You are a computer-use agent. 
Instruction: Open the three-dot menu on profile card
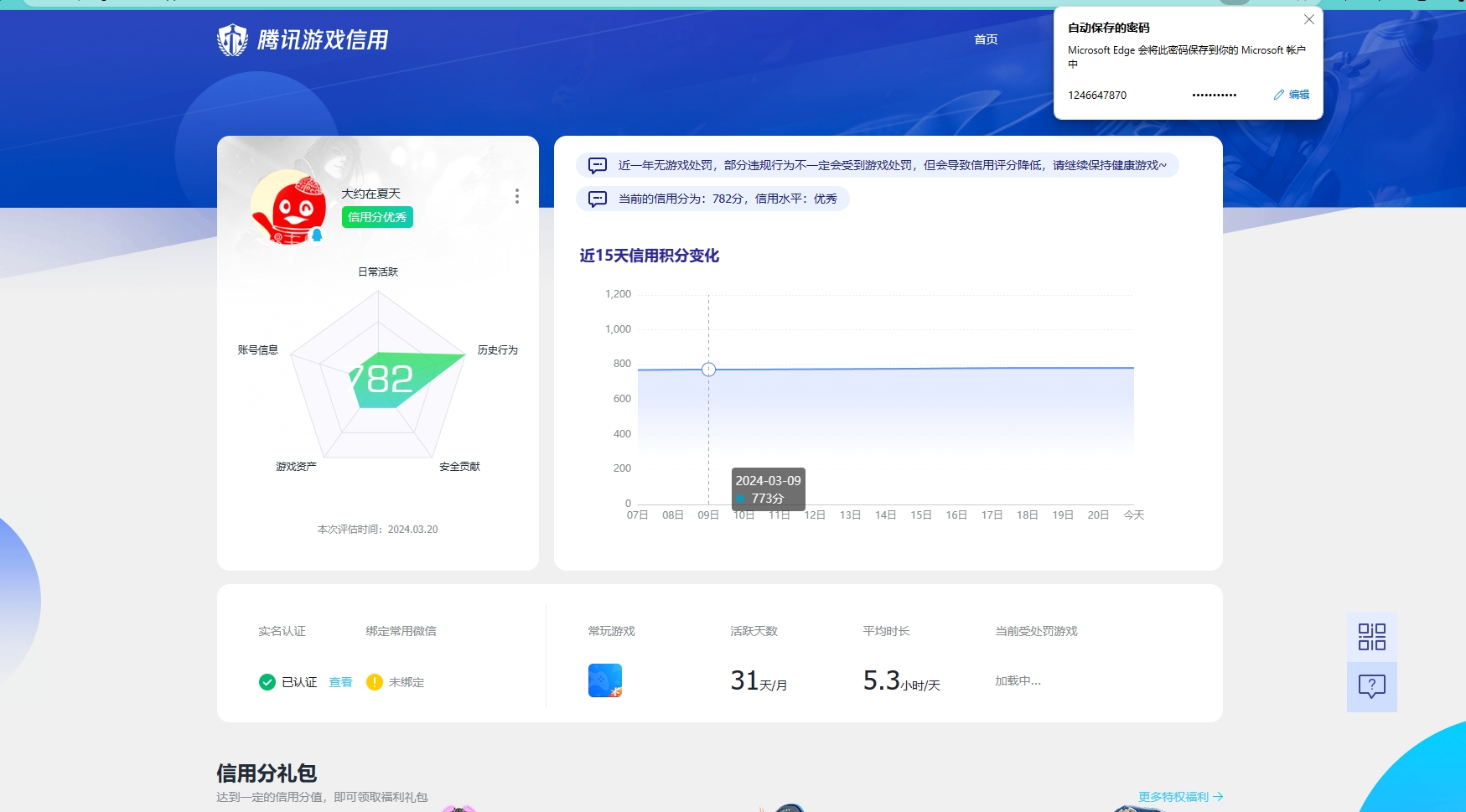[x=517, y=196]
